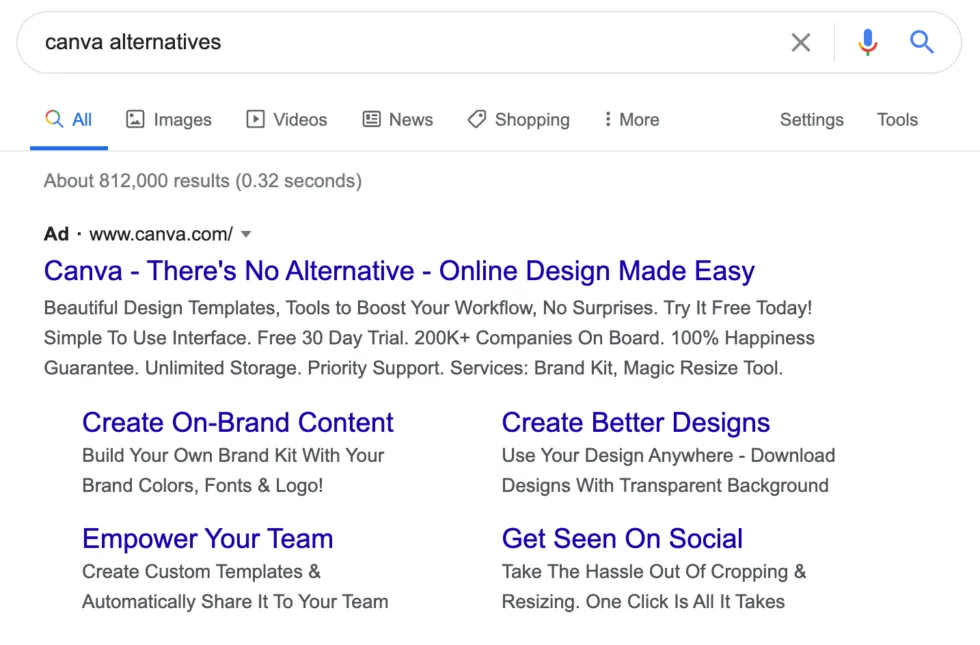Open the Settings menu
The image size is (980, 645).
point(811,120)
